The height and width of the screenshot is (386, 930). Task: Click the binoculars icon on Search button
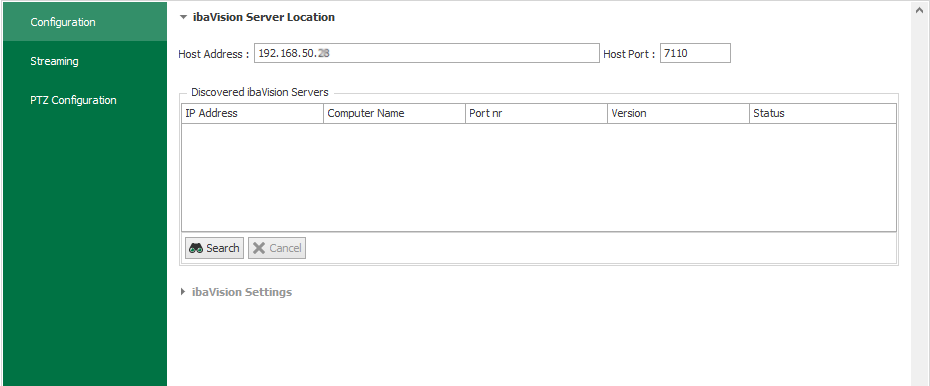(x=196, y=248)
